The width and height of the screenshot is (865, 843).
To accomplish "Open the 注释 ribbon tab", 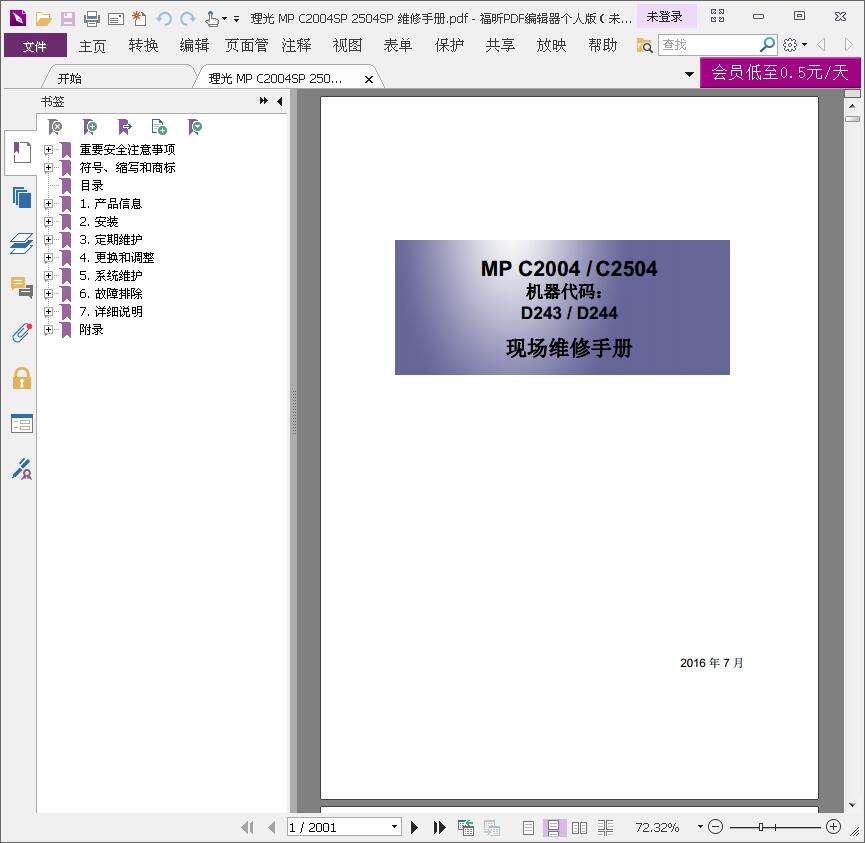I will 296,45.
